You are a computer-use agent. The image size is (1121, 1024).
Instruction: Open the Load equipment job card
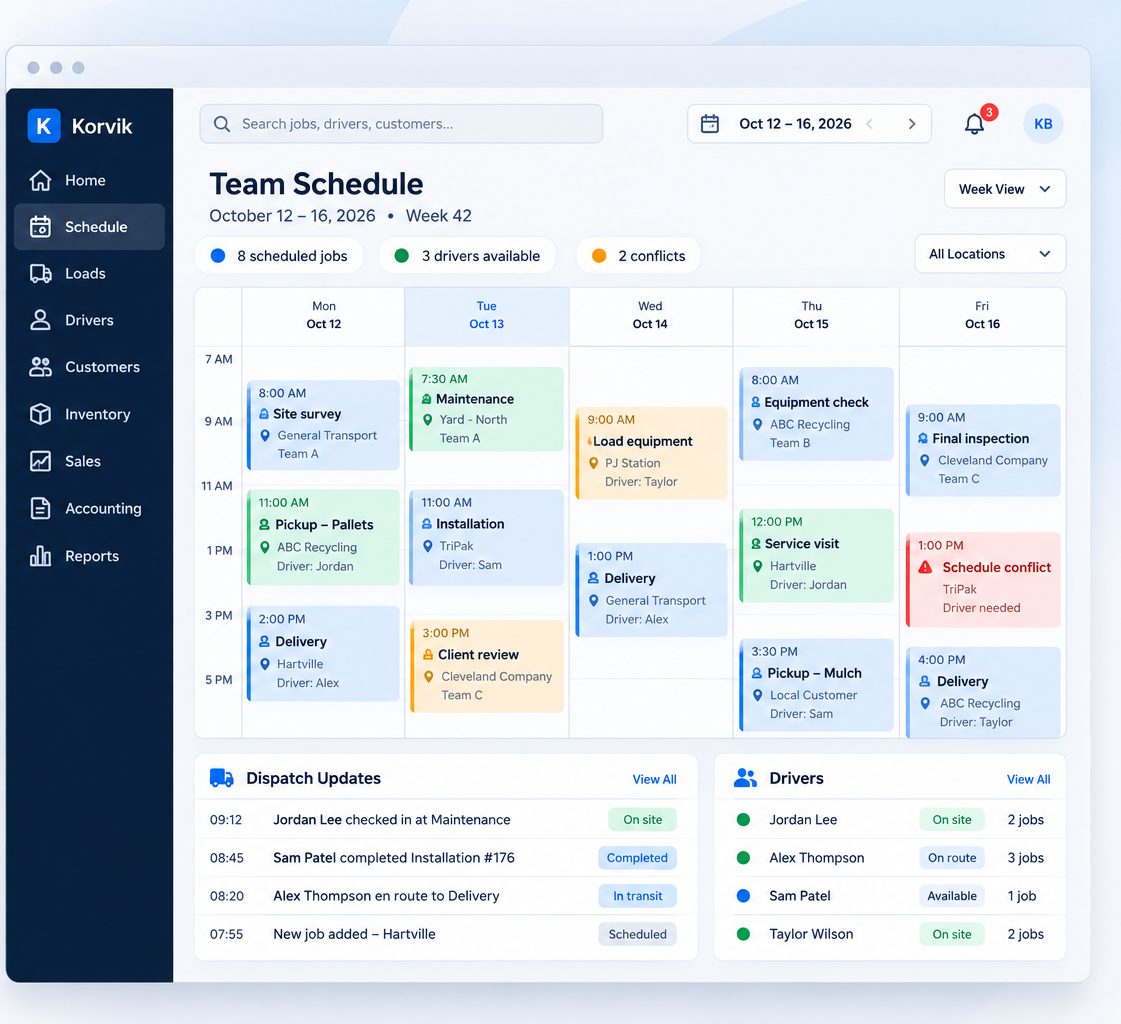pos(651,453)
